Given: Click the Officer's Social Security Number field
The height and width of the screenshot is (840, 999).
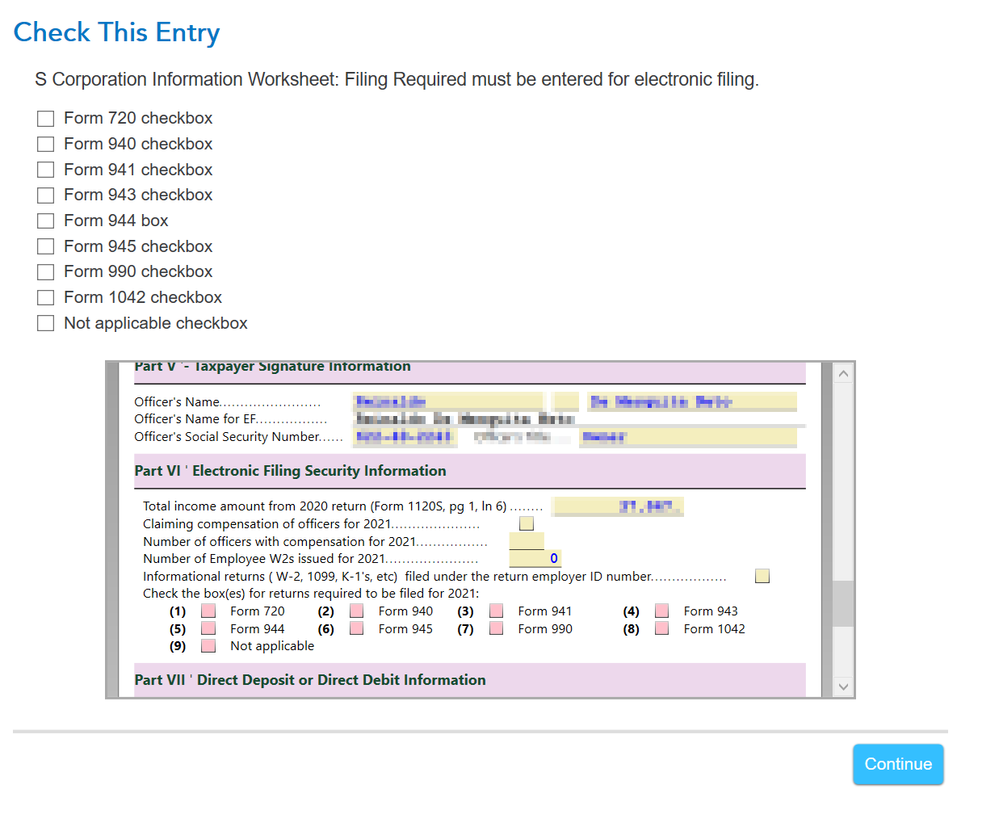Looking at the screenshot, I should tap(404, 437).
